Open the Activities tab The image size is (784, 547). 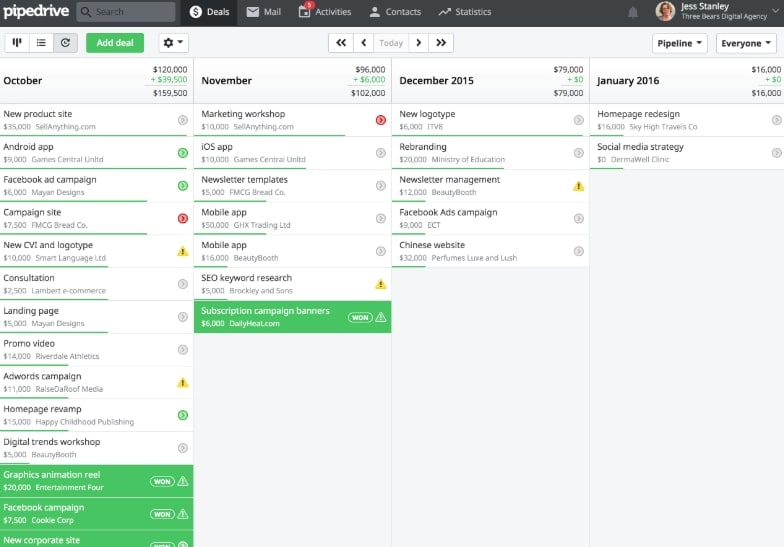[325, 12]
